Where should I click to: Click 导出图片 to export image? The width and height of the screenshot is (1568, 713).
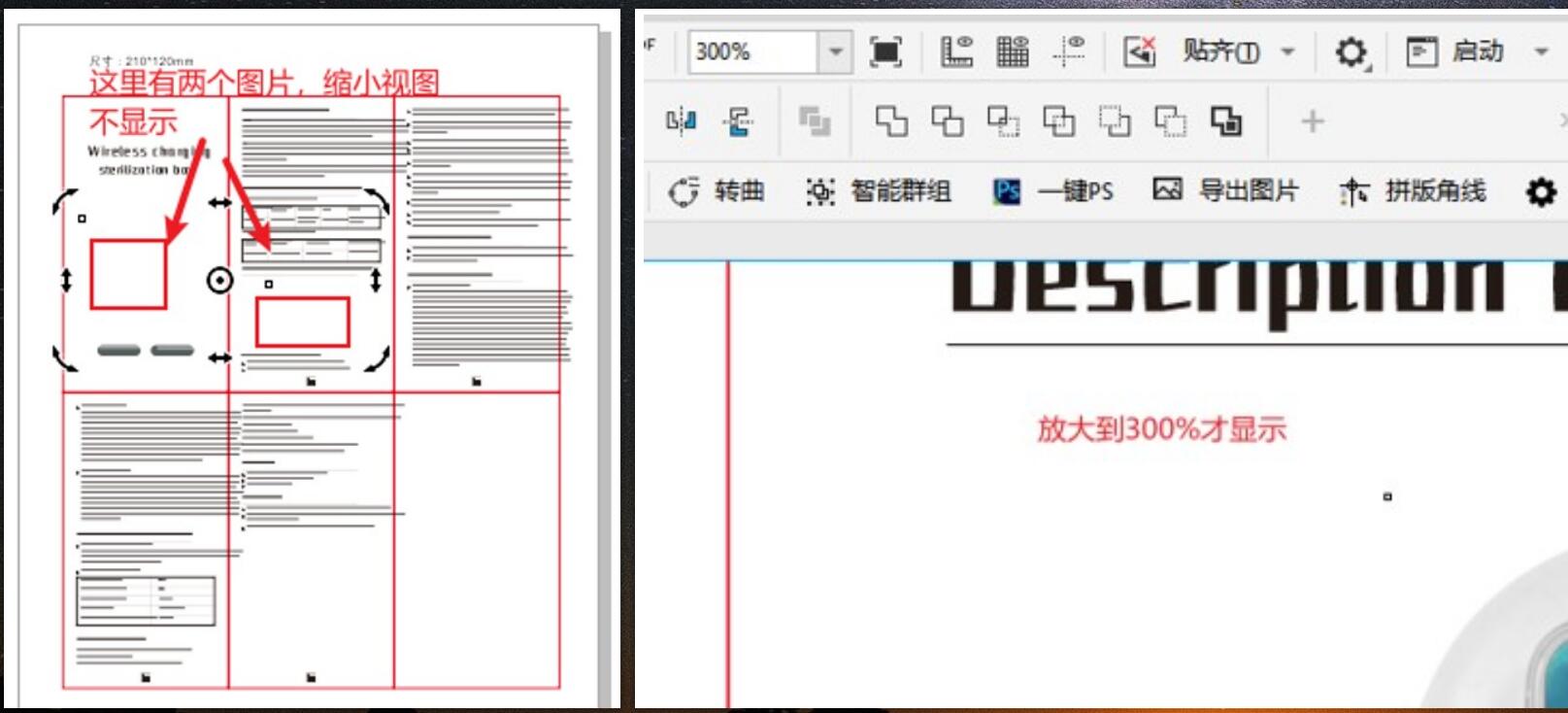pyautogui.click(x=1226, y=190)
